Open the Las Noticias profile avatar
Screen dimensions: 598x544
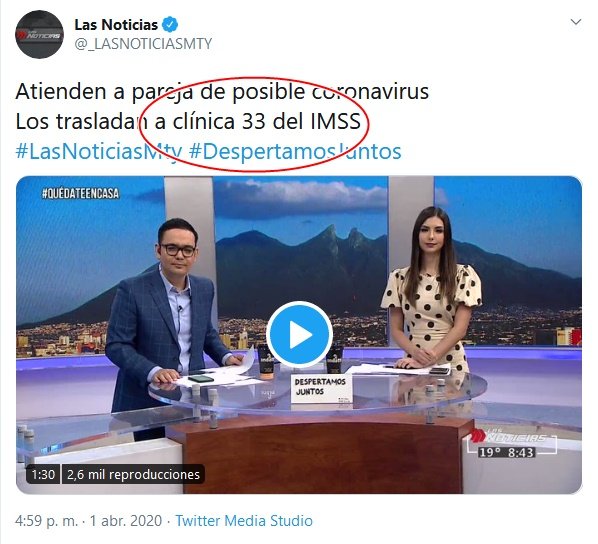[x=39, y=34]
